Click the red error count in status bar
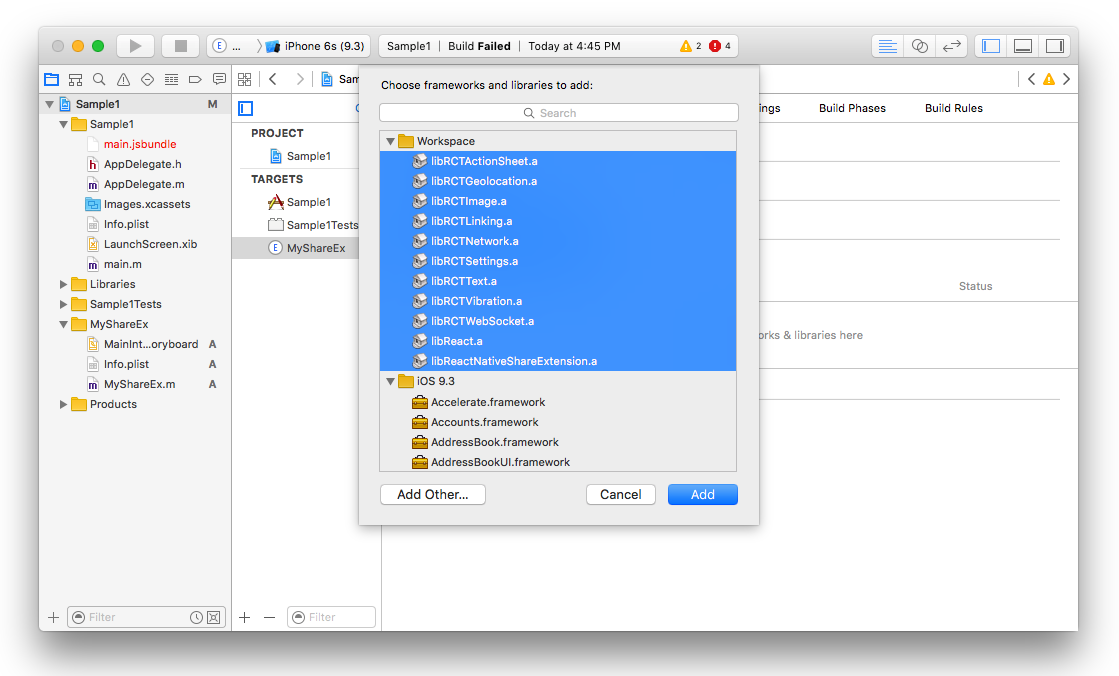Viewport: 1119px width, 676px height. 719,46
